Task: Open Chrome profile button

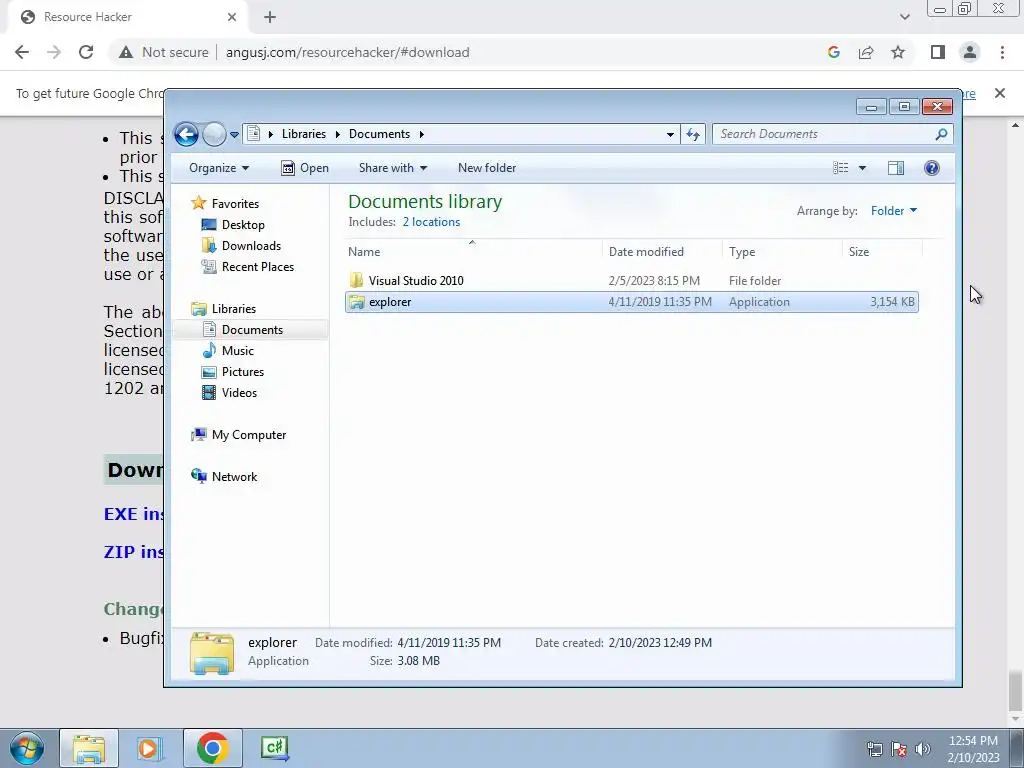Action: (970, 52)
